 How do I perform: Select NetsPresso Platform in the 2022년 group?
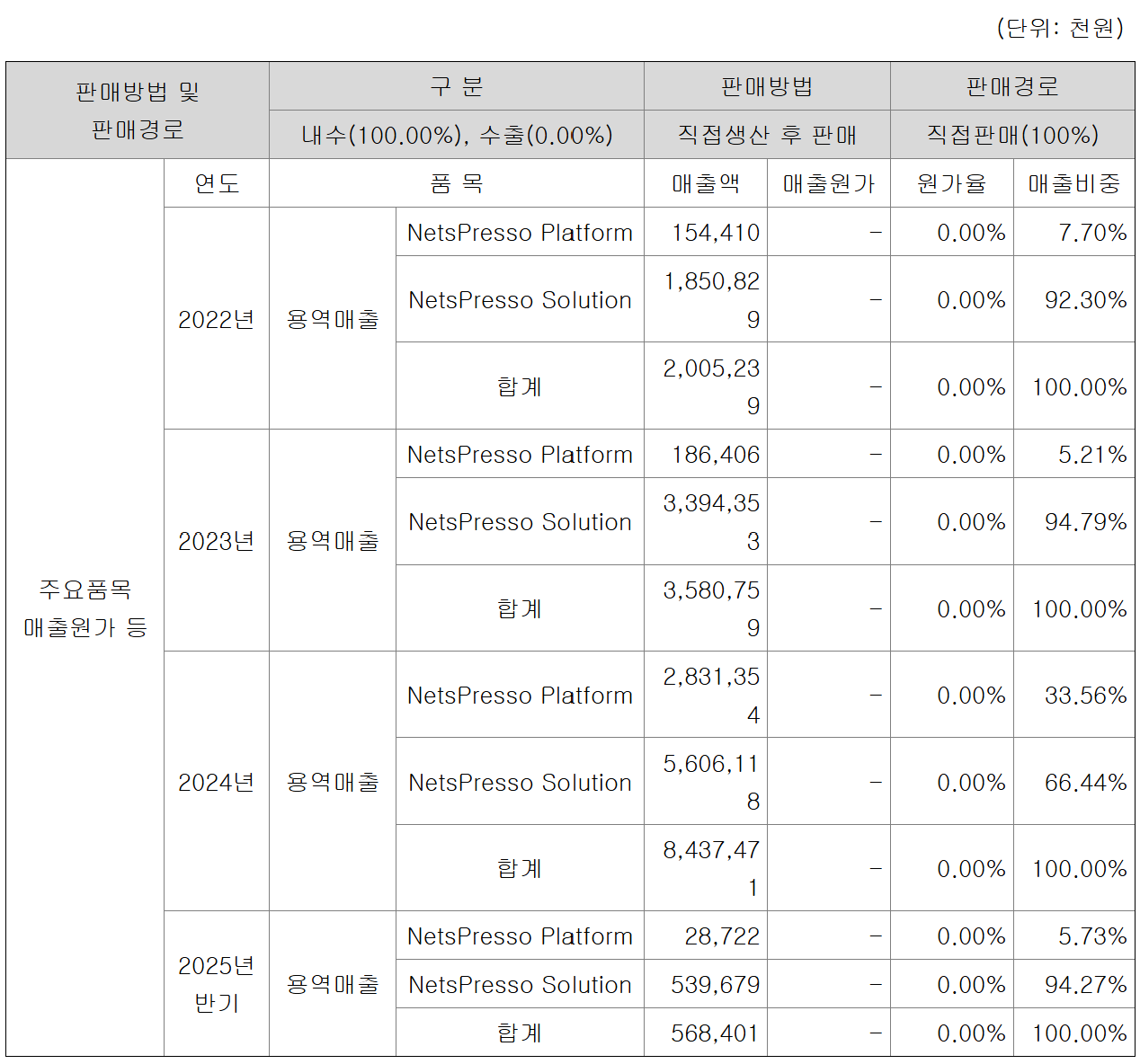(520, 233)
